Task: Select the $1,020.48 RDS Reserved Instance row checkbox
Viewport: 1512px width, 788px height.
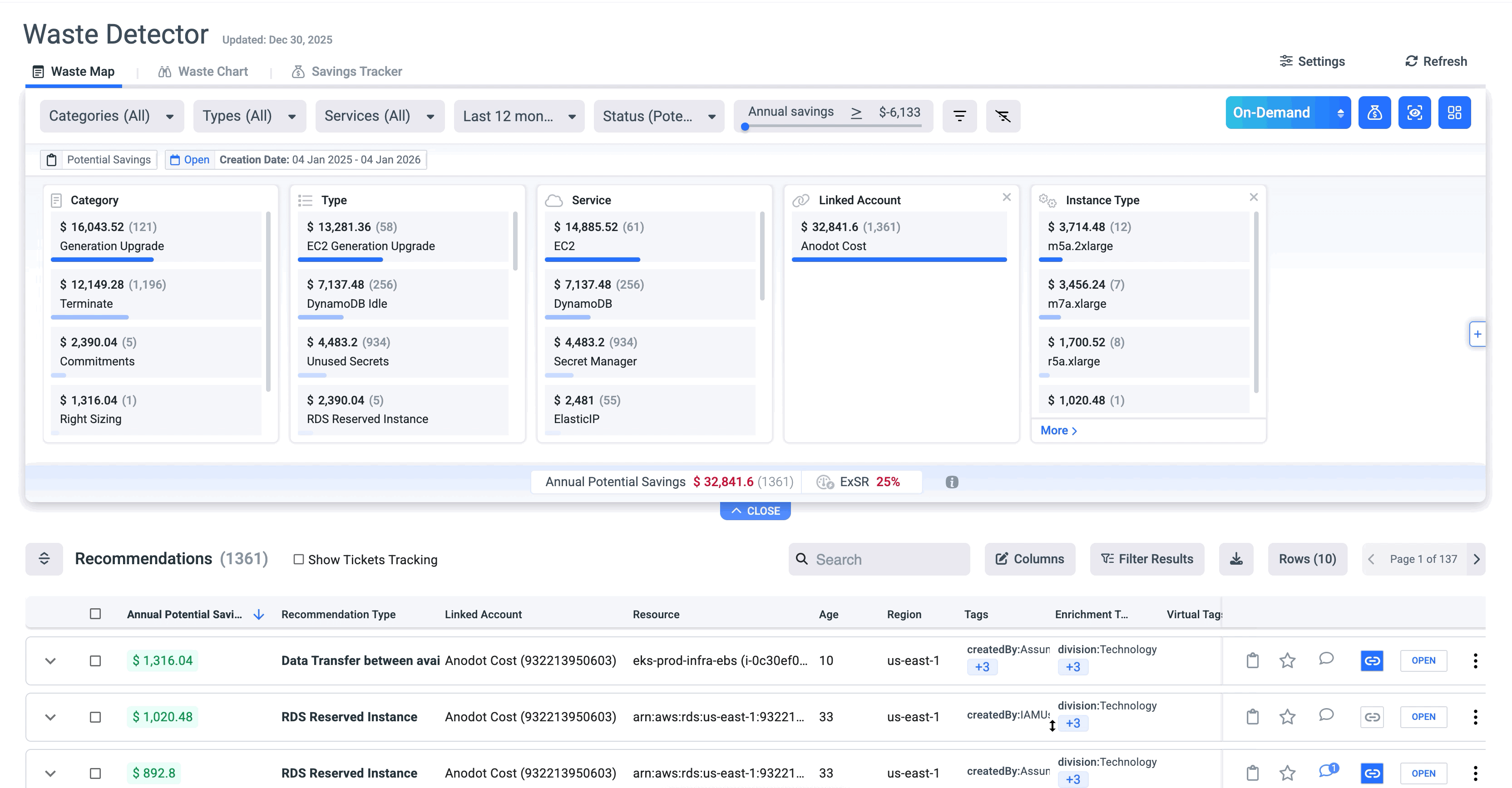Action: [x=95, y=717]
